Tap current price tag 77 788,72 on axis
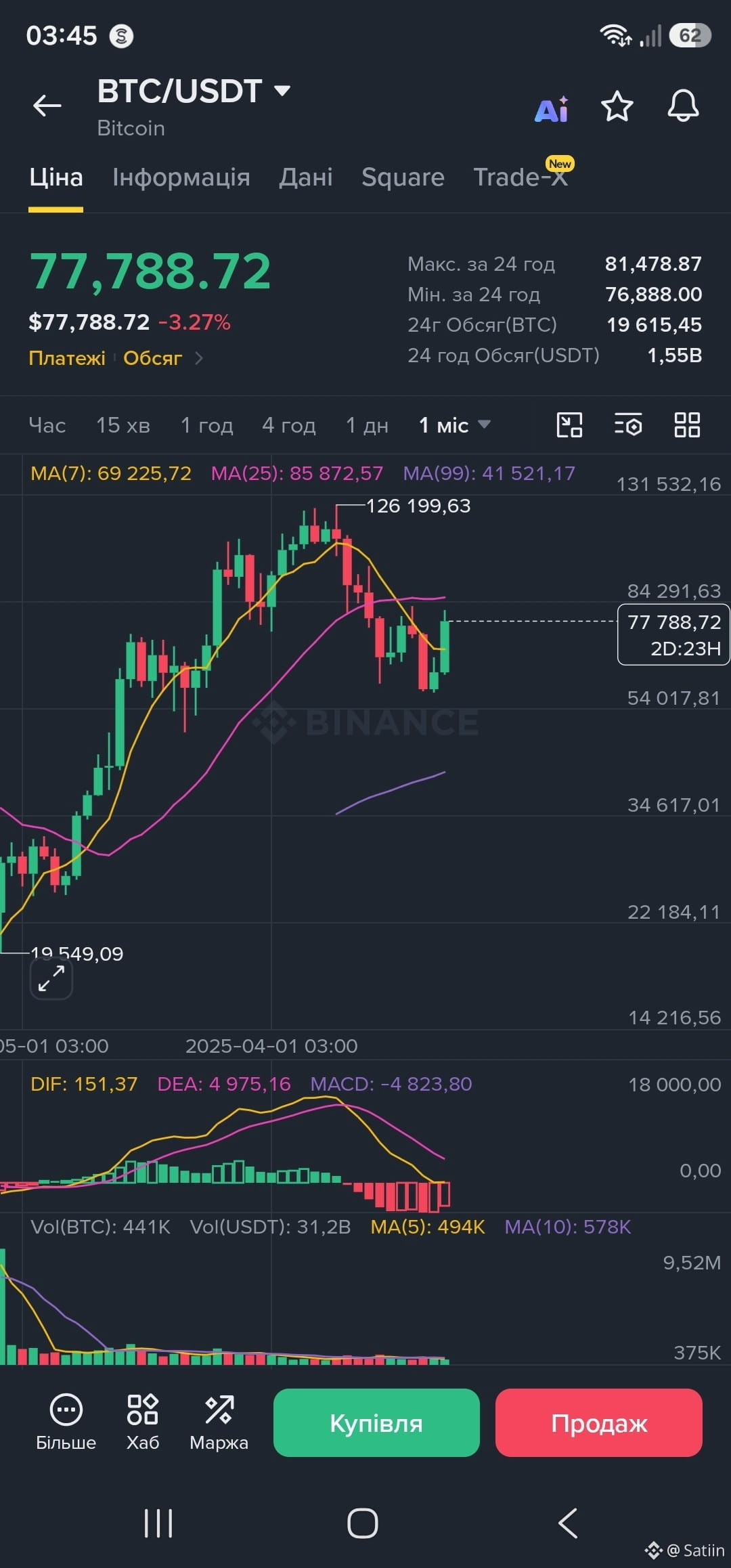Screen dimensions: 731x1568 click(x=673, y=634)
